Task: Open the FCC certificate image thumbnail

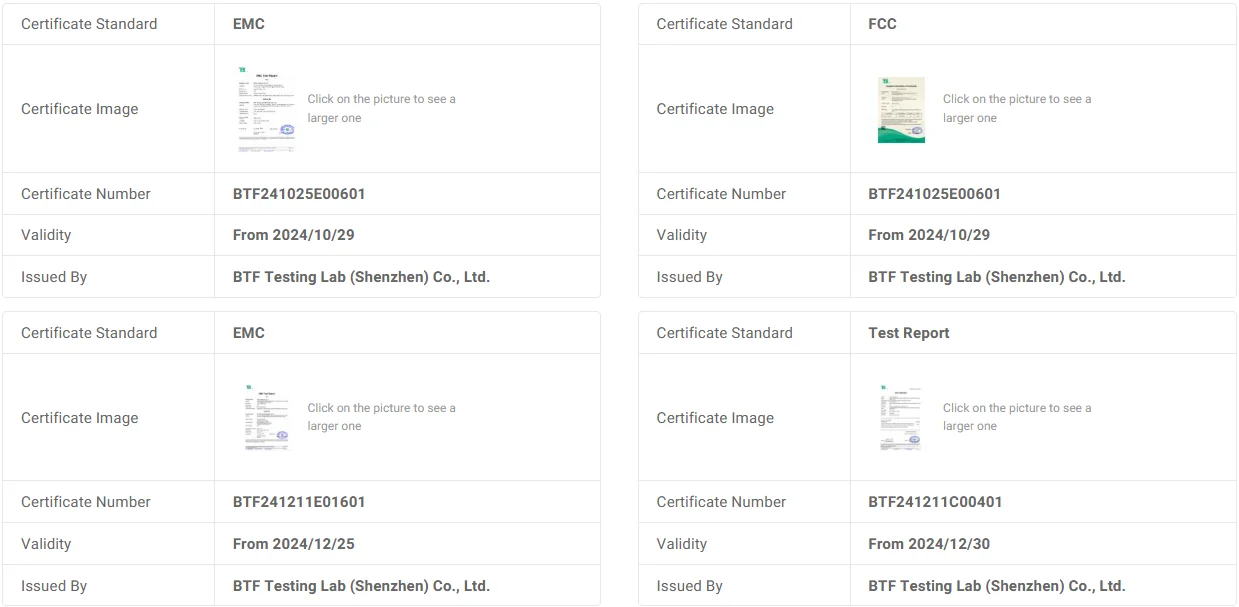Action: [x=901, y=110]
